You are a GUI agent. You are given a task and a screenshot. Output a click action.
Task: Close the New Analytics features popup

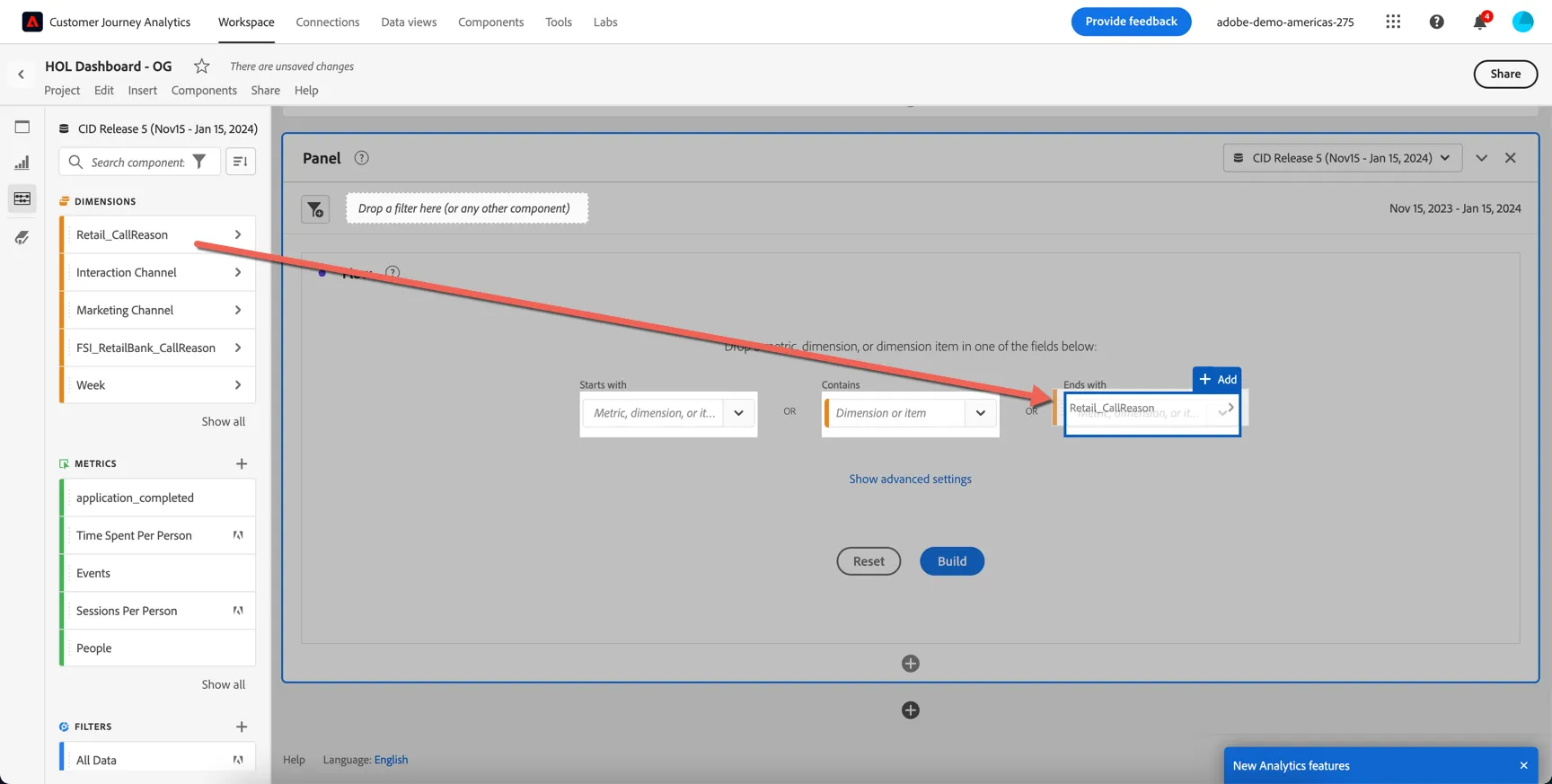1523,766
